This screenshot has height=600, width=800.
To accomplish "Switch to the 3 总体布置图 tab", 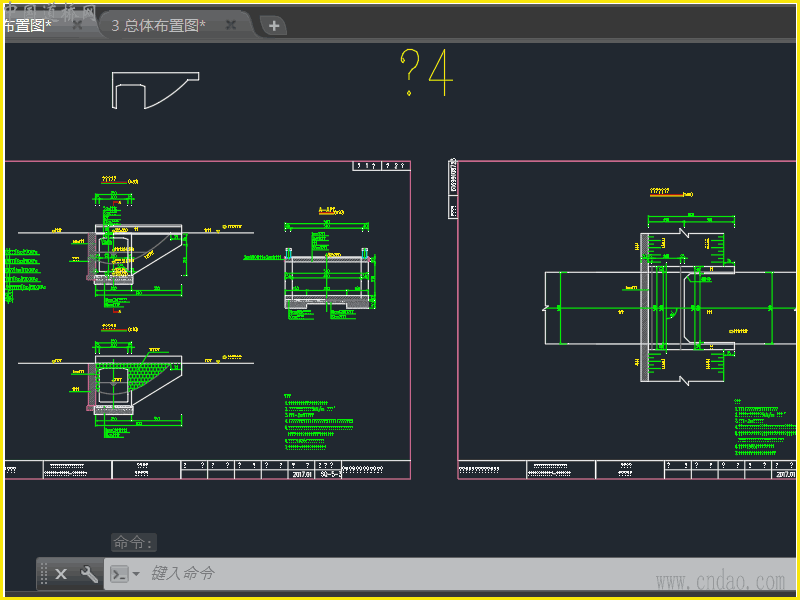I will tap(158, 26).
